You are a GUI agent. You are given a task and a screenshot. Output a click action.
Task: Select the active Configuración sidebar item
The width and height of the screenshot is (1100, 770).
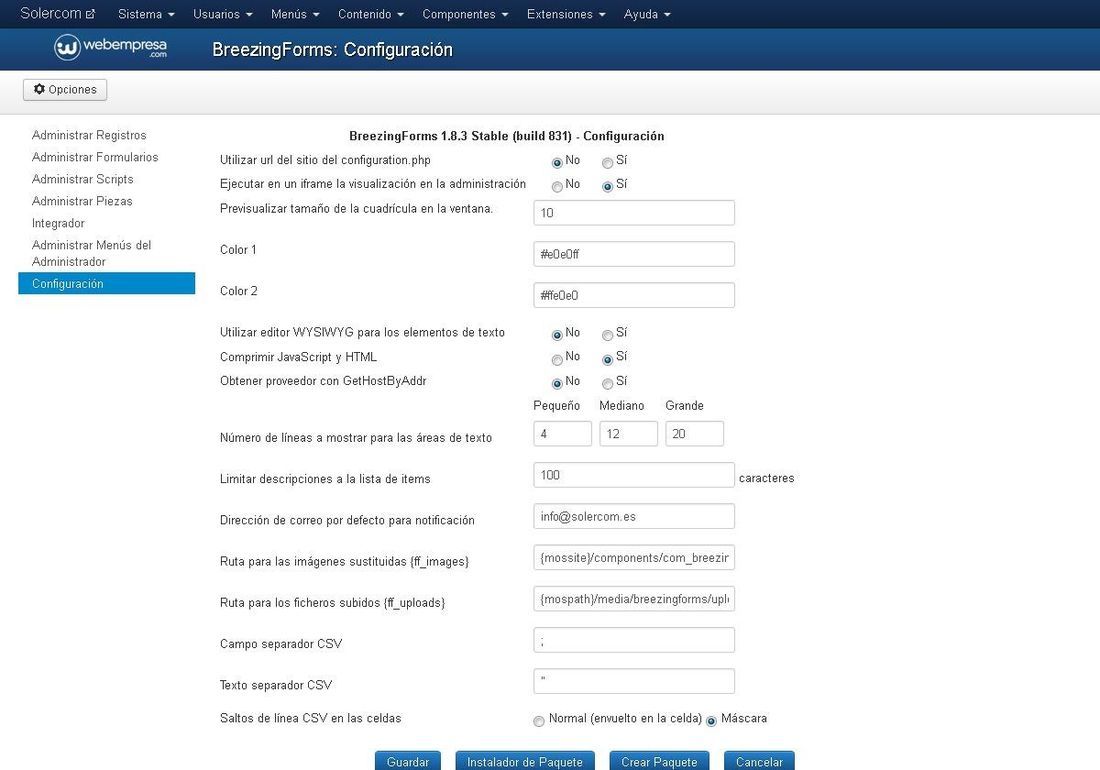click(107, 283)
